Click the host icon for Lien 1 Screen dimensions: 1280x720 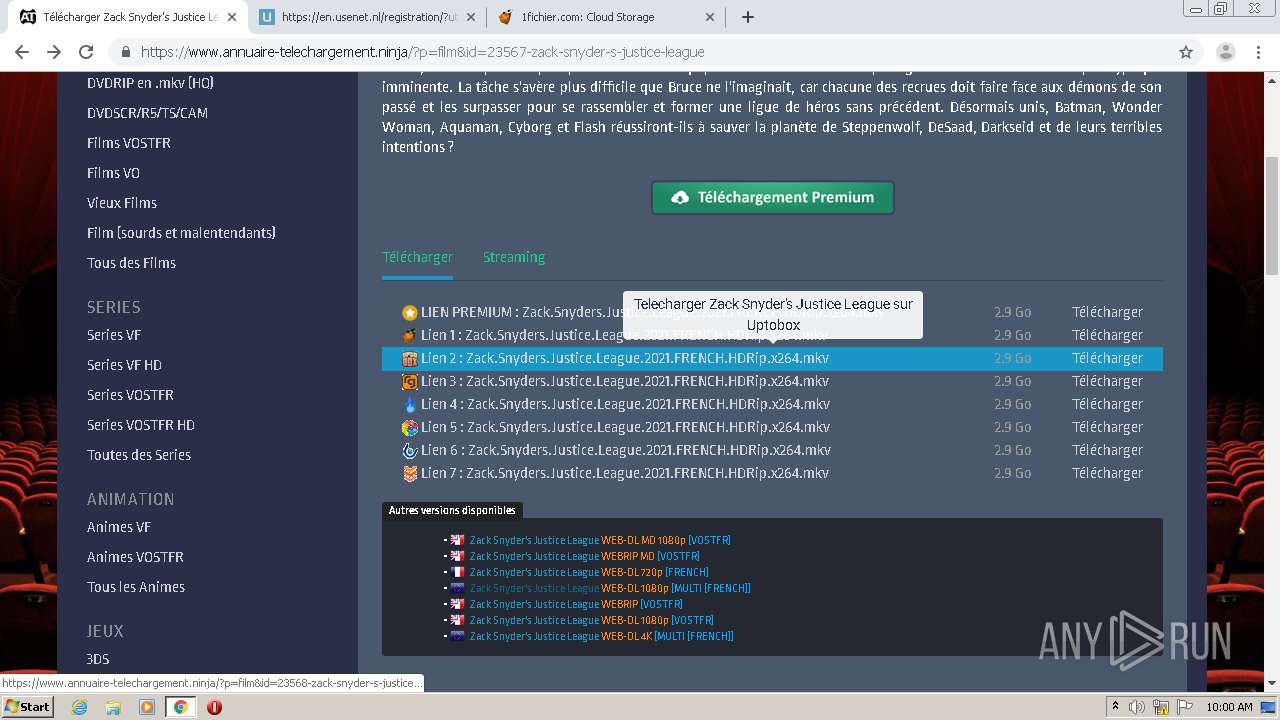pyautogui.click(x=410, y=335)
